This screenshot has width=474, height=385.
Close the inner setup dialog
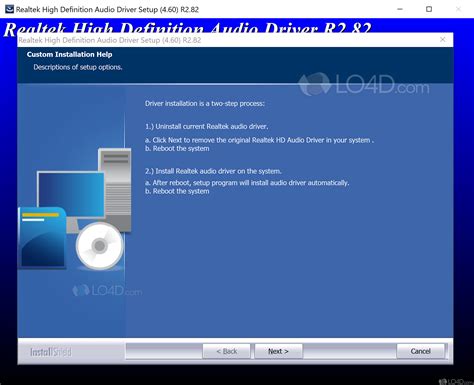[x=442, y=40]
